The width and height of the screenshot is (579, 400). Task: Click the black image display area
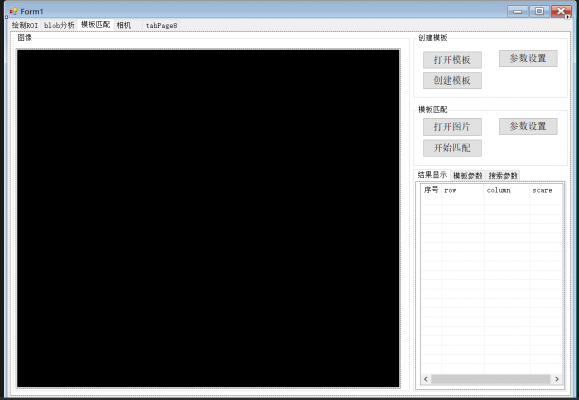point(208,218)
